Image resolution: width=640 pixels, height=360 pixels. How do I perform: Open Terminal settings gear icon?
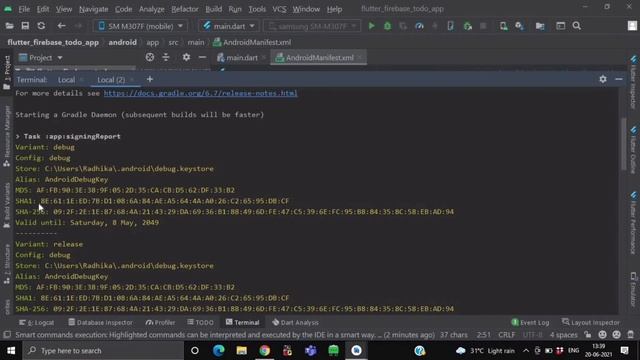(603, 79)
